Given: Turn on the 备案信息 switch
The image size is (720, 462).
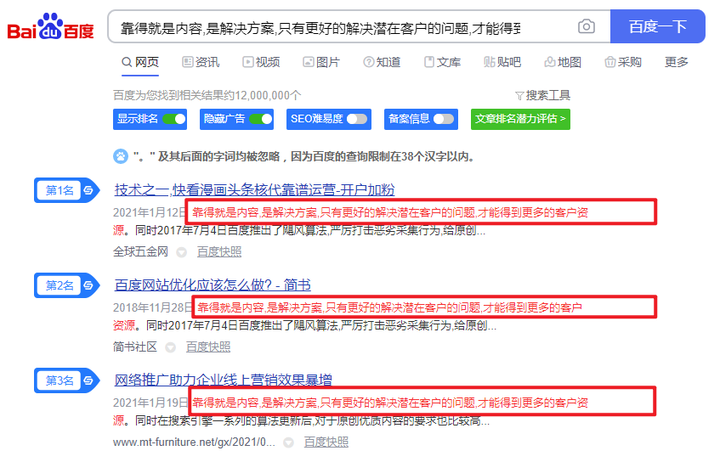Looking at the screenshot, I should 444,119.
